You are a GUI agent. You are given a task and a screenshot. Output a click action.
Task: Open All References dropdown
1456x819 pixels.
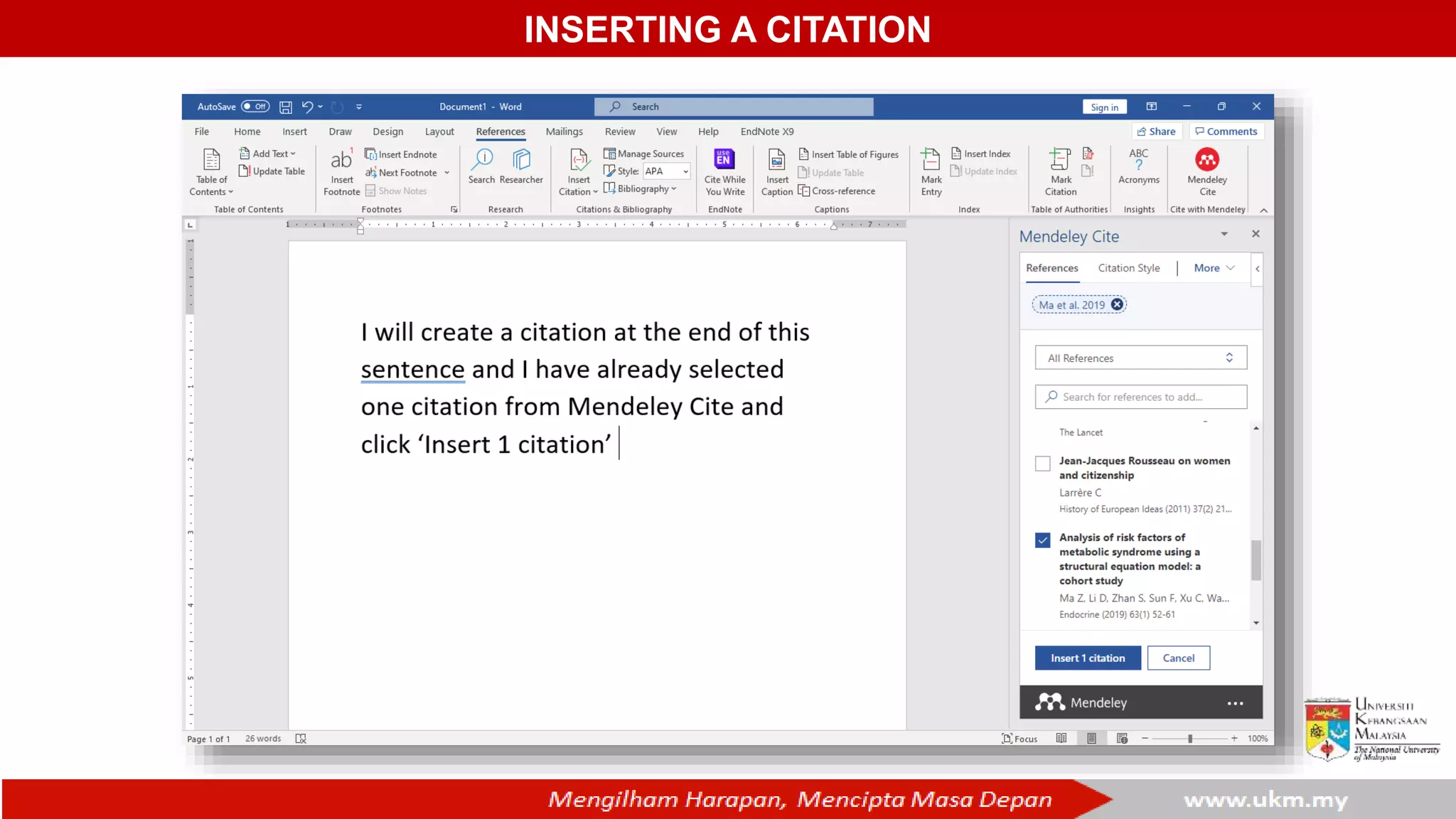1140,358
